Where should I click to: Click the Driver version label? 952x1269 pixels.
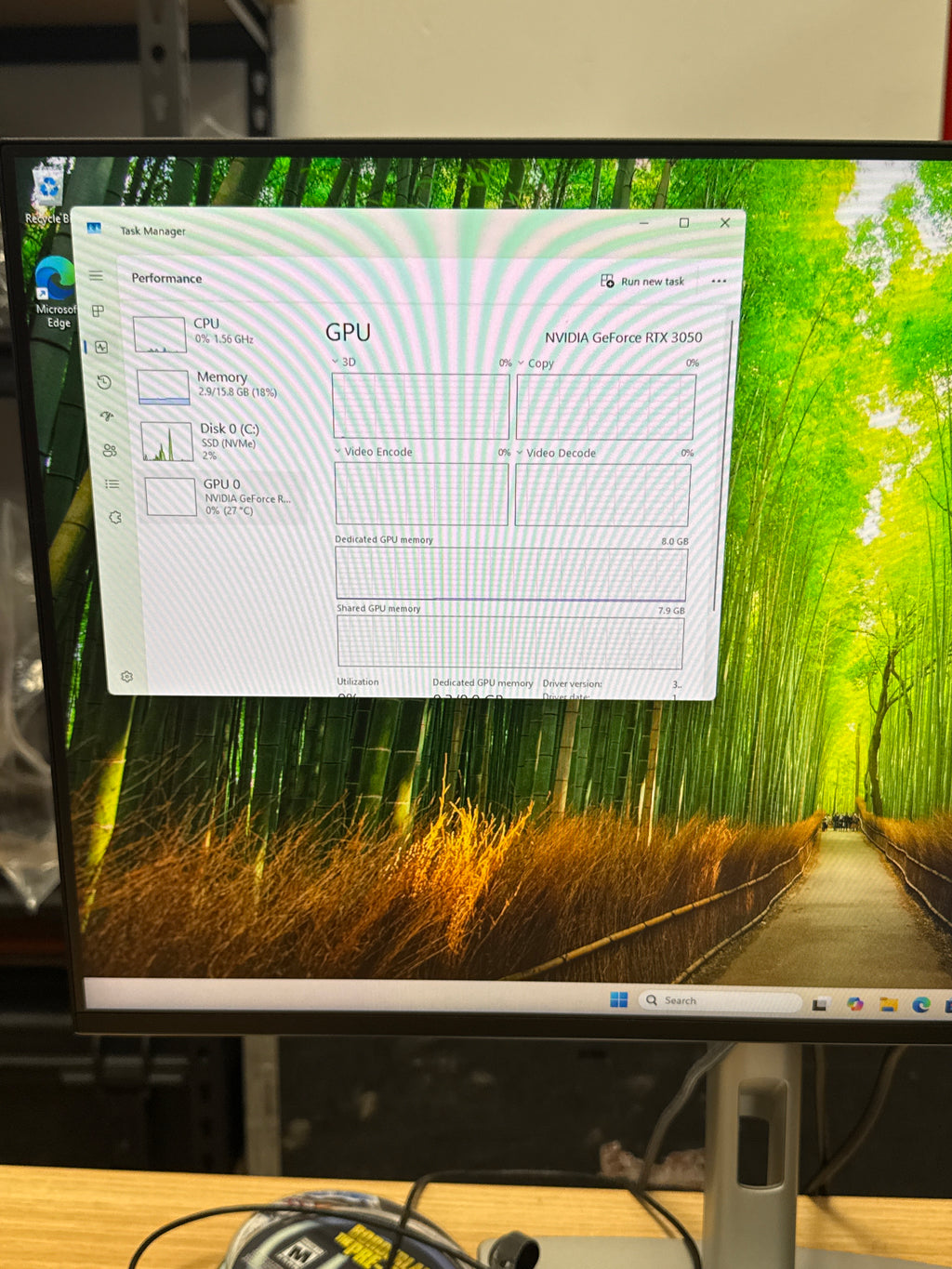tap(572, 683)
